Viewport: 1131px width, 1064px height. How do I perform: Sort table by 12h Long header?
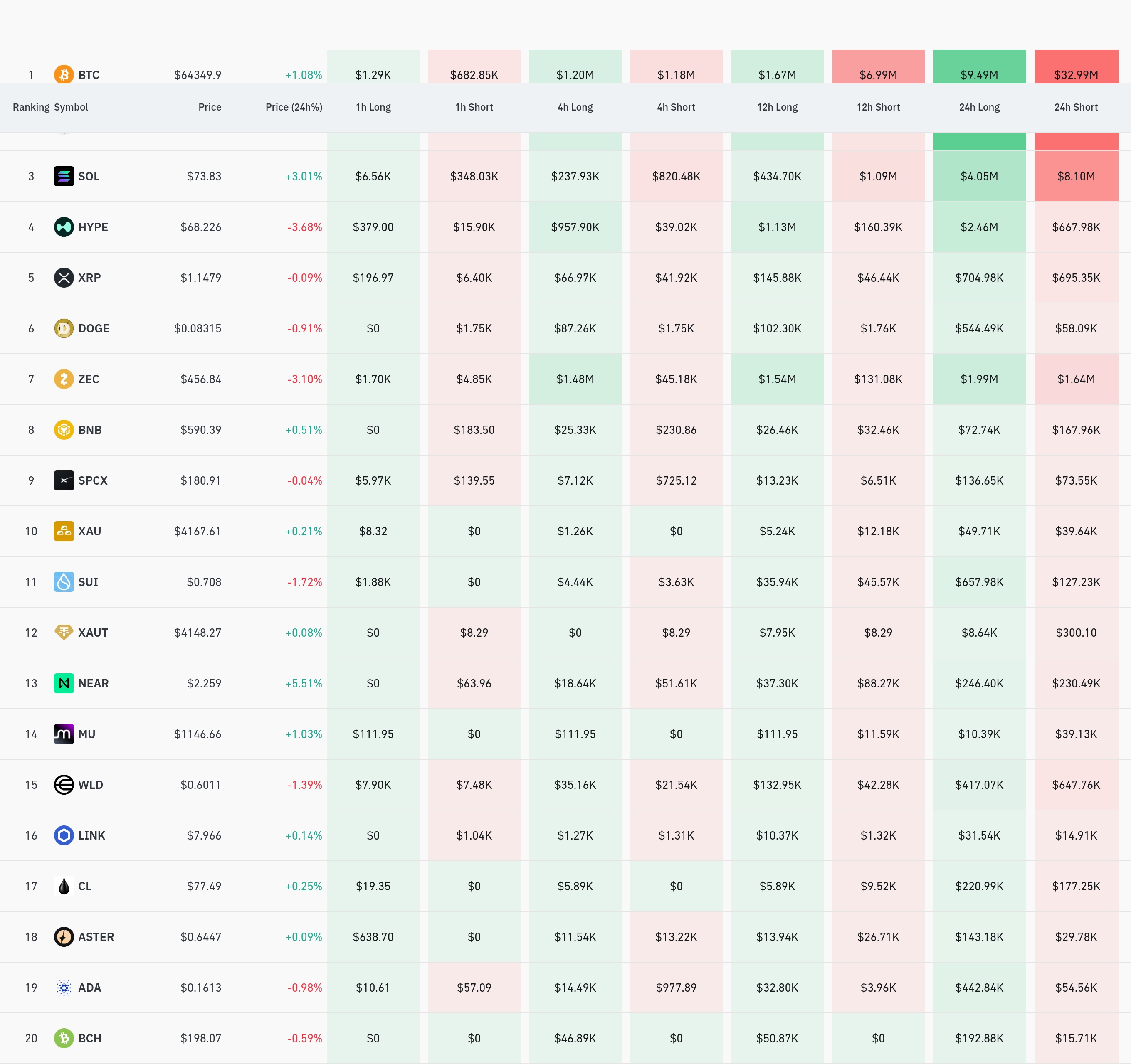tap(777, 107)
